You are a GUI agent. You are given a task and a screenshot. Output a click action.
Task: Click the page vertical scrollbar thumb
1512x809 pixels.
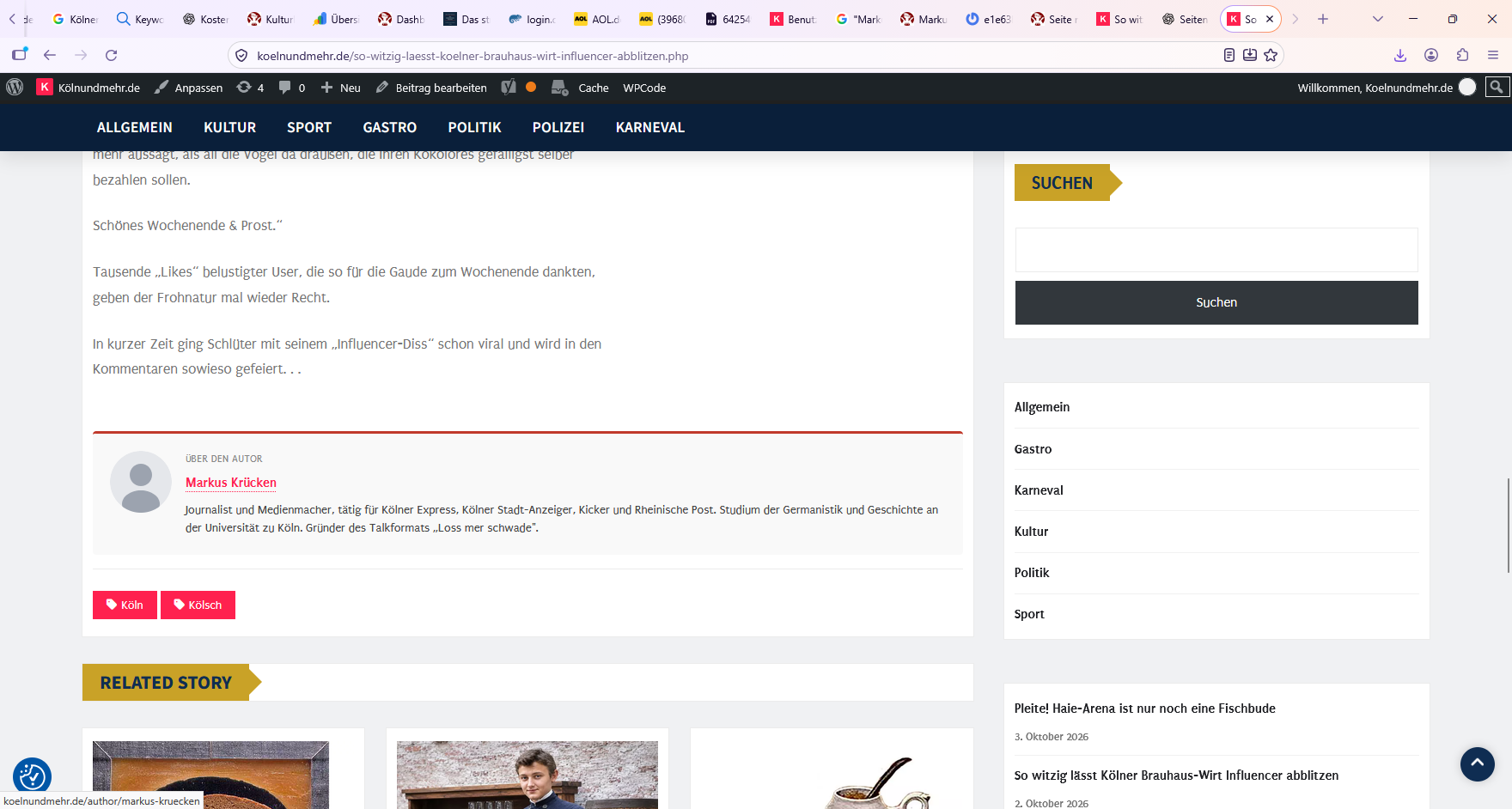[1508, 526]
